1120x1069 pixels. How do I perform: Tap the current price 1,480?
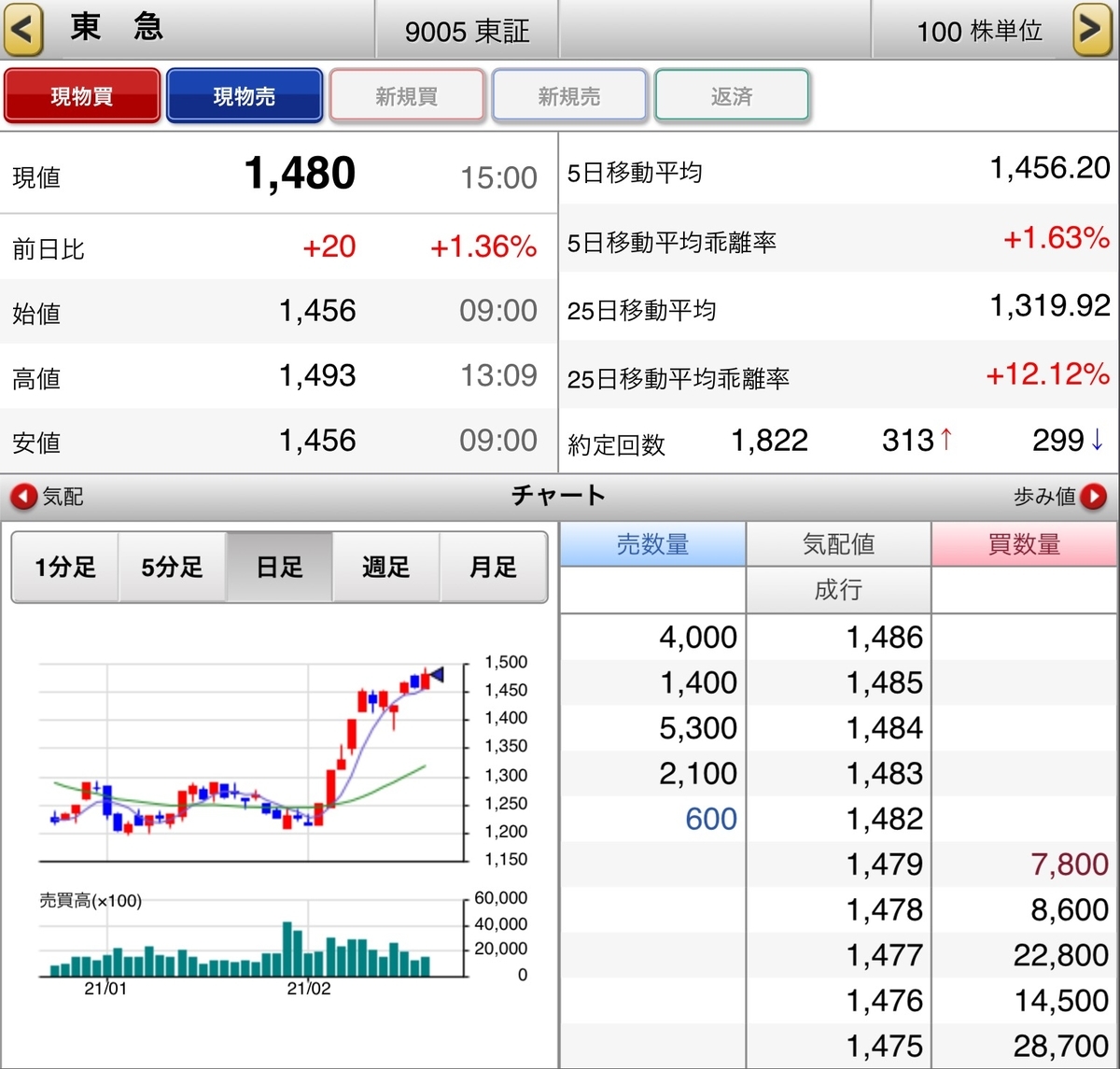pyautogui.click(x=300, y=174)
